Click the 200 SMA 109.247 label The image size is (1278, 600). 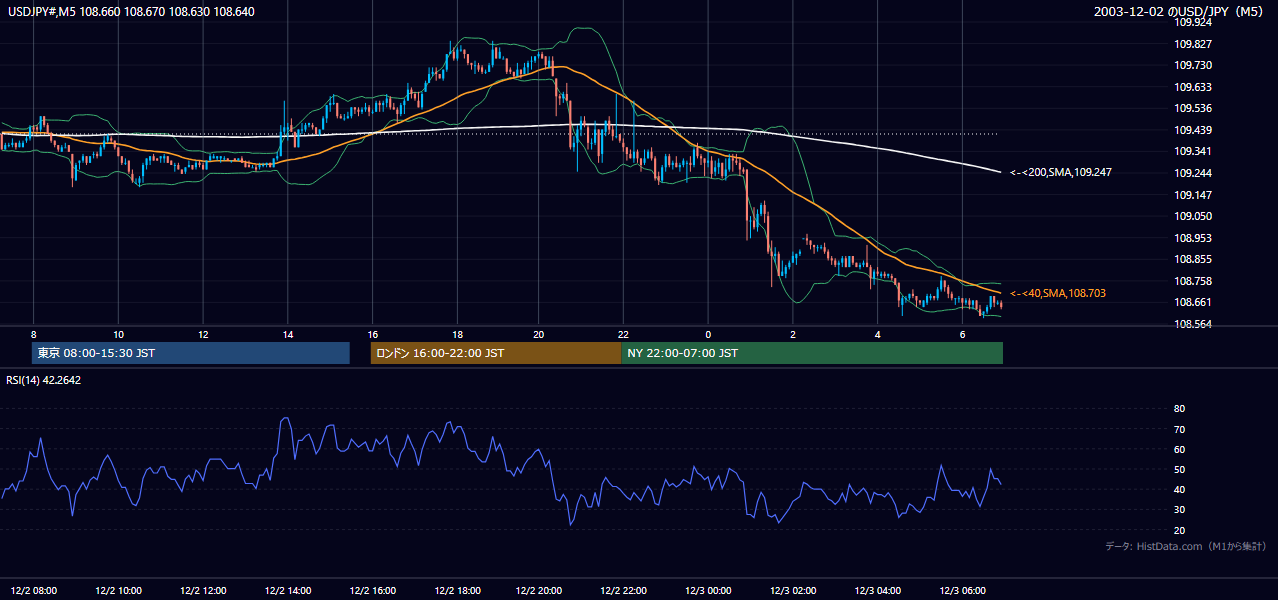click(x=1060, y=173)
